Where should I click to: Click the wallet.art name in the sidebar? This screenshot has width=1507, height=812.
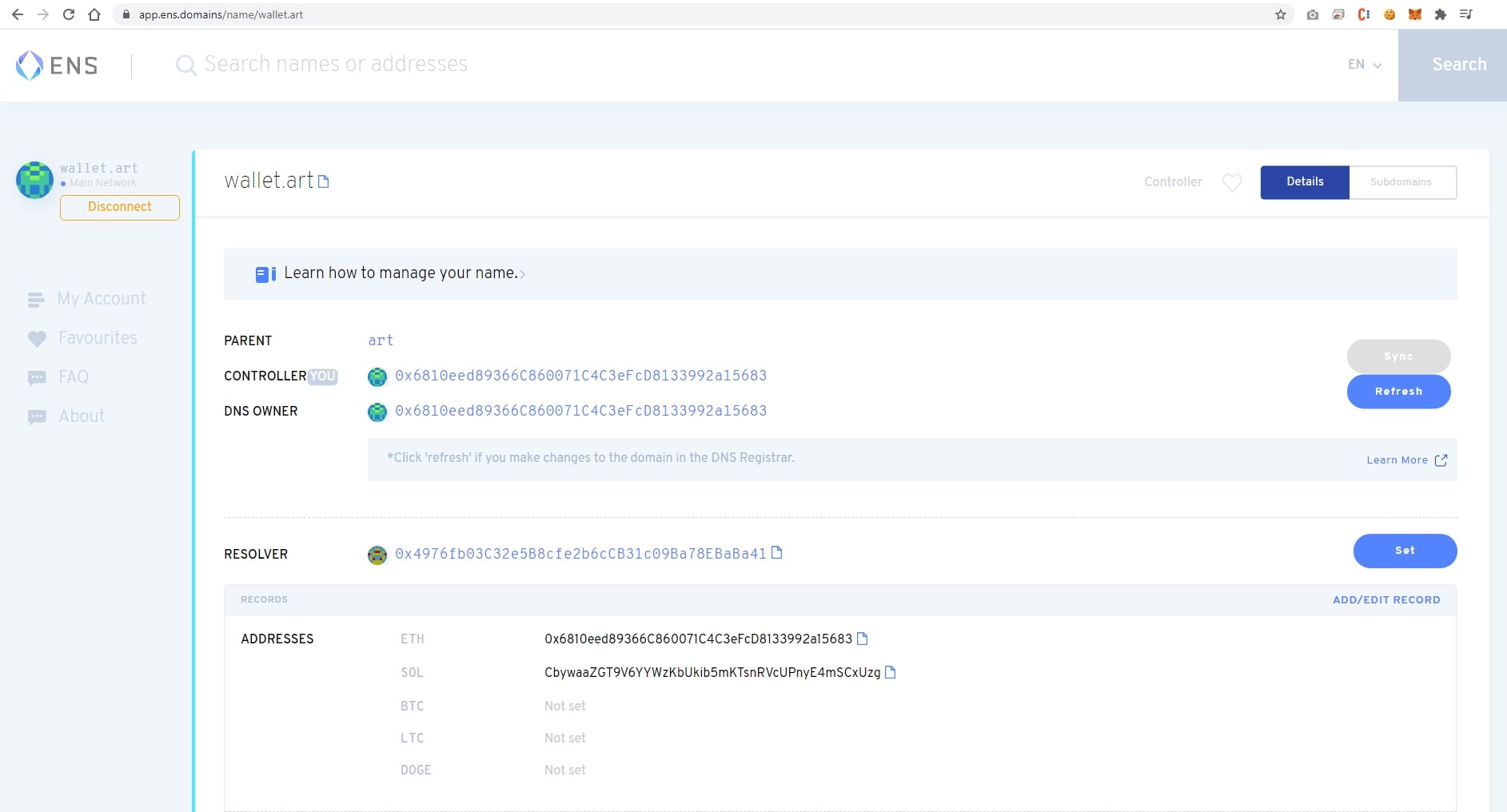pyautogui.click(x=99, y=169)
